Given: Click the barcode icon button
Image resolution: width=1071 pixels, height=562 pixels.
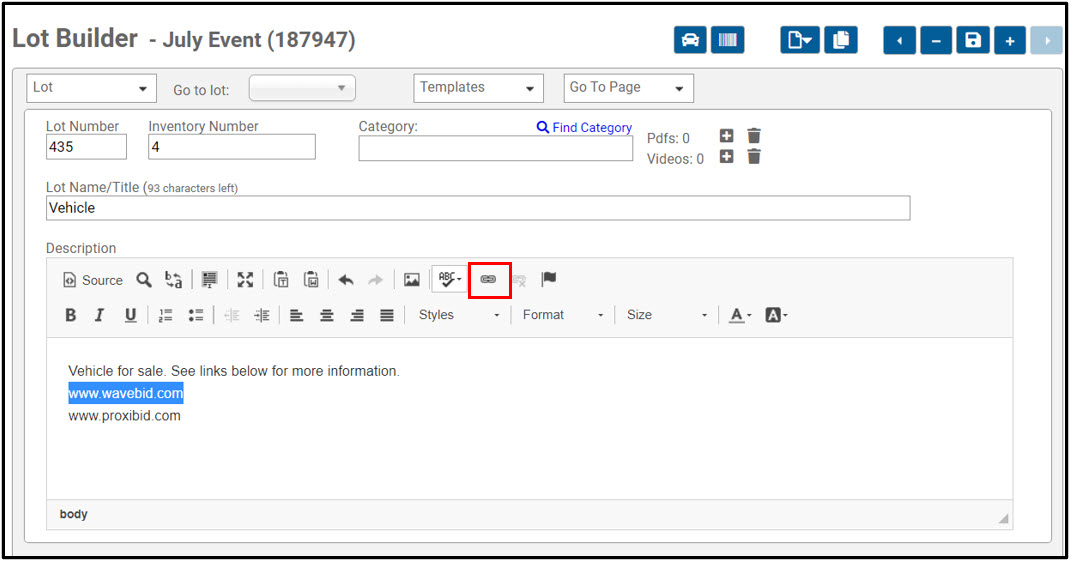Looking at the screenshot, I should [x=727, y=40].
